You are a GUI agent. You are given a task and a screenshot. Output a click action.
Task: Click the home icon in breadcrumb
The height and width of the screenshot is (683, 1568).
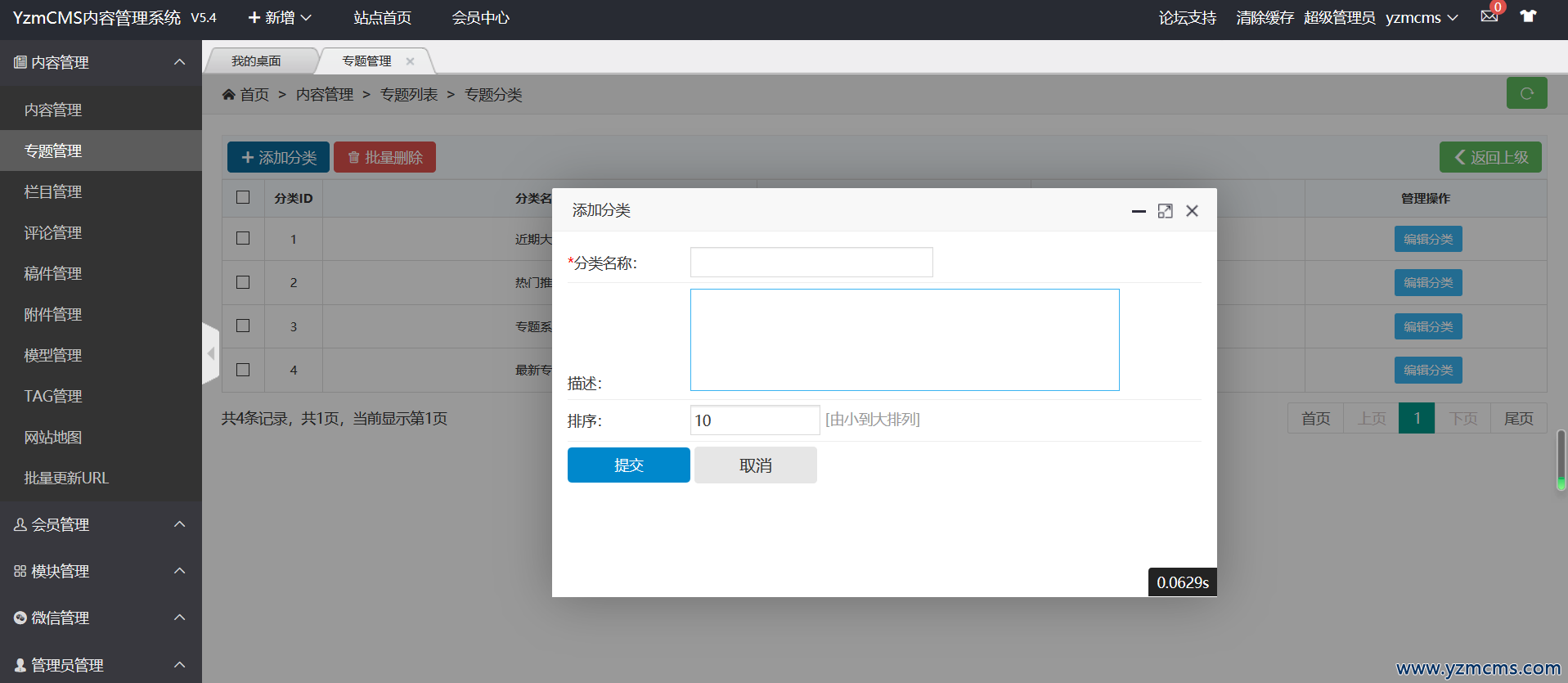229,95
